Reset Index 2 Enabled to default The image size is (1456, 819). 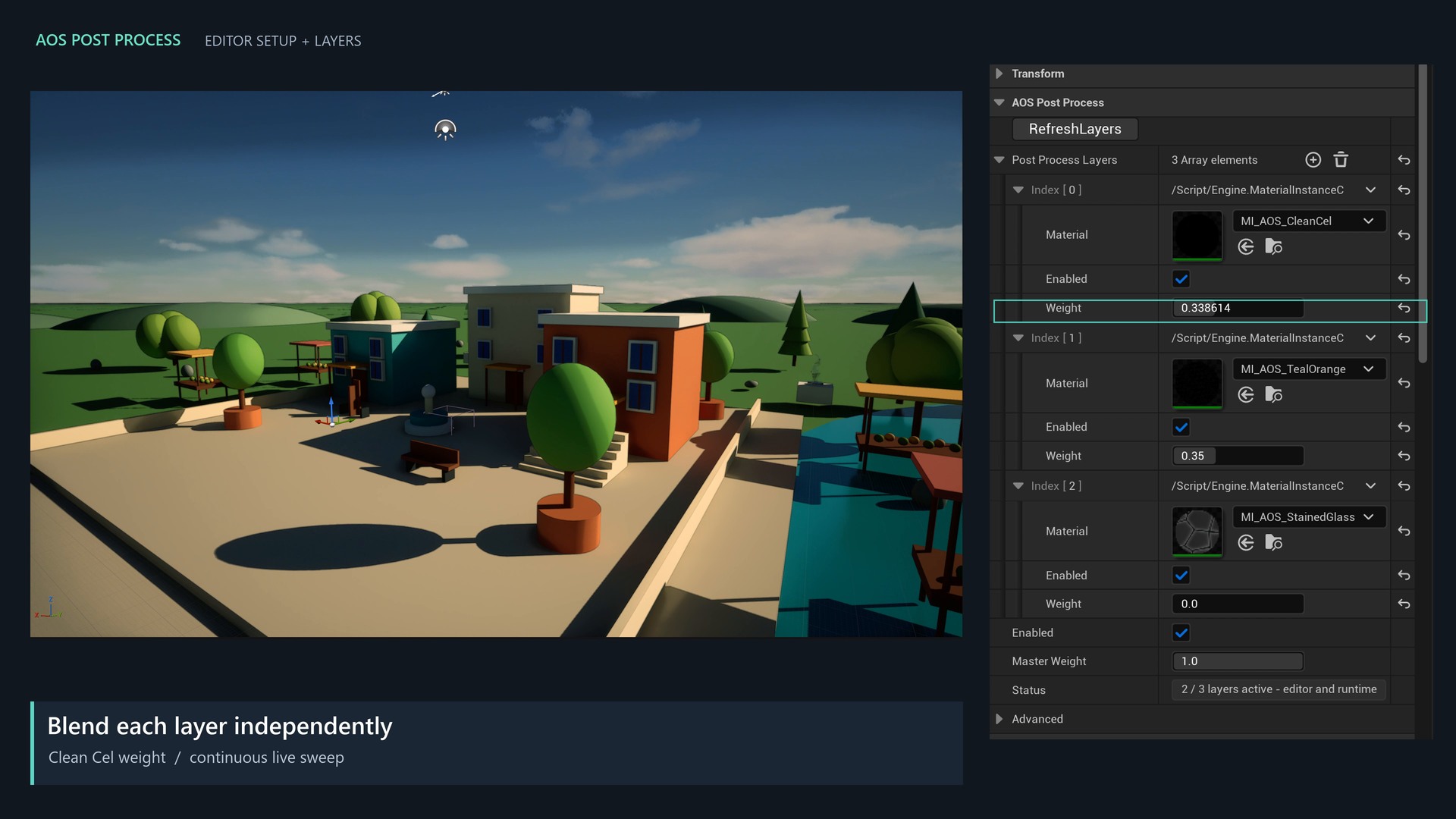(x=1404, y=576)
